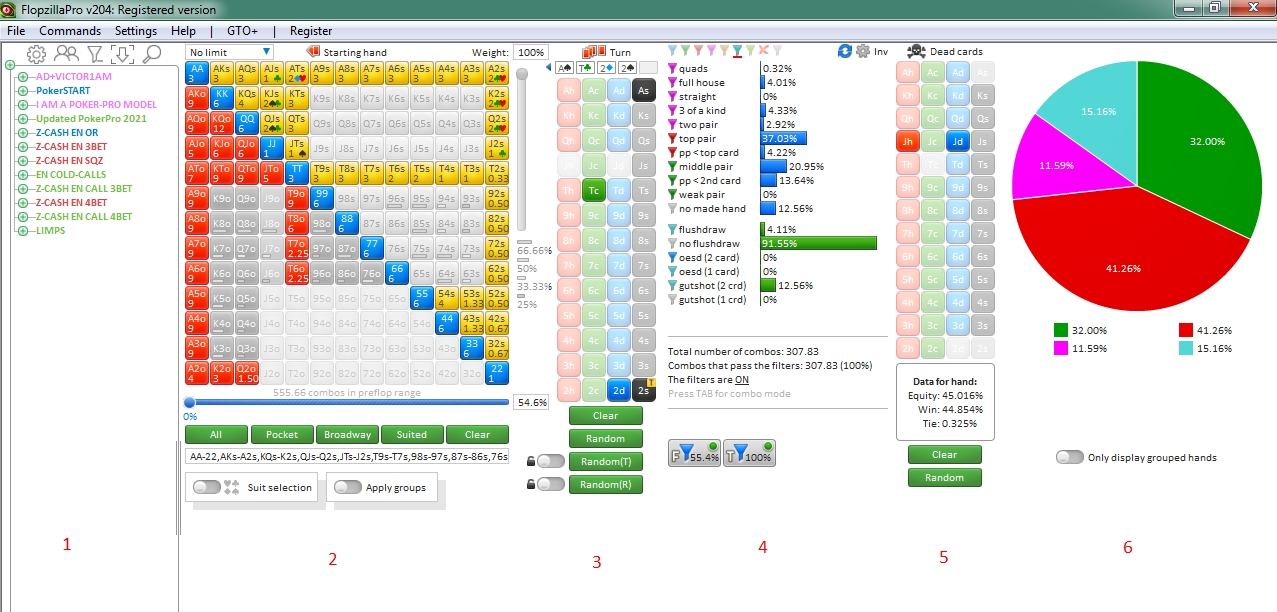Click the magnifier search icon above range tree
1277x612 pixels.
coord(152,54)
